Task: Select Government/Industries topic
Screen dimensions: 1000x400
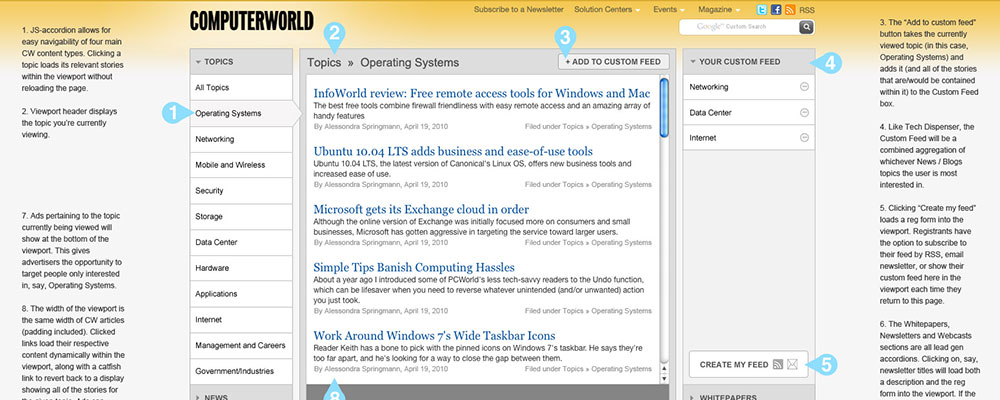Action: pos(241,371)
